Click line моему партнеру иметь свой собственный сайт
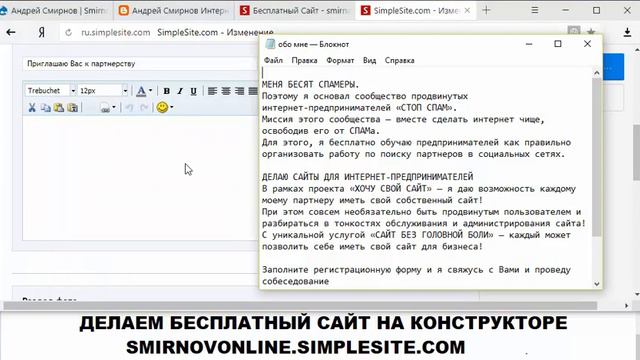Image resolution: width=640 pixels, height=360 pixels. [x=372, y=200]
